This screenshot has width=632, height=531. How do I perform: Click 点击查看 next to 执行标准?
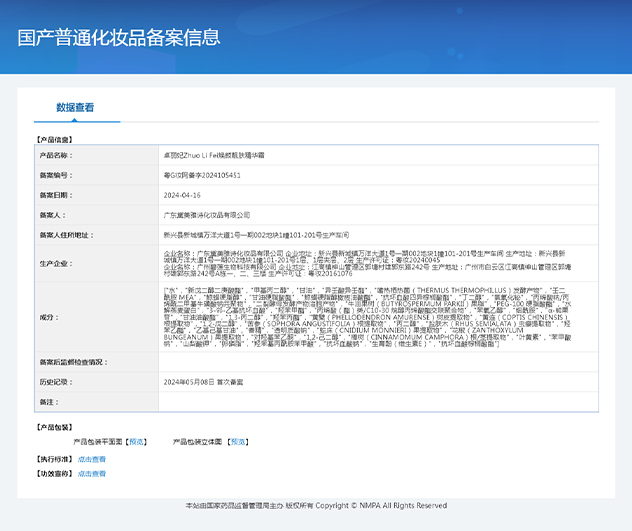point(92,459)
